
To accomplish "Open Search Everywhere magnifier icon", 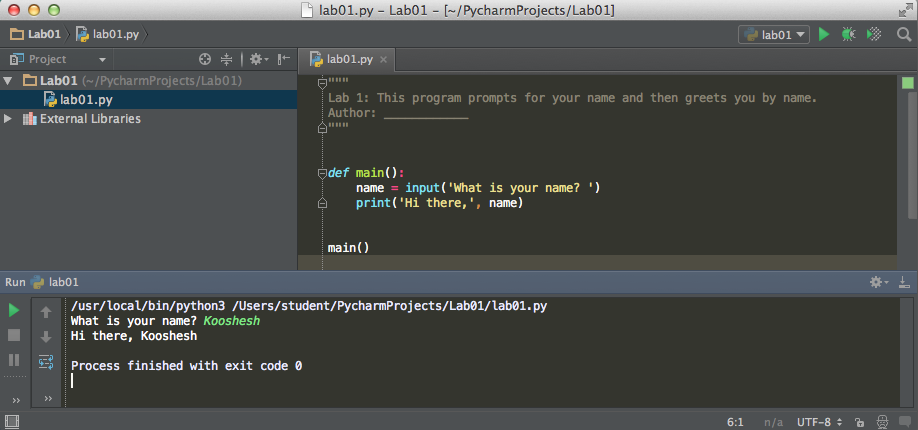I will tap(903, 34).
